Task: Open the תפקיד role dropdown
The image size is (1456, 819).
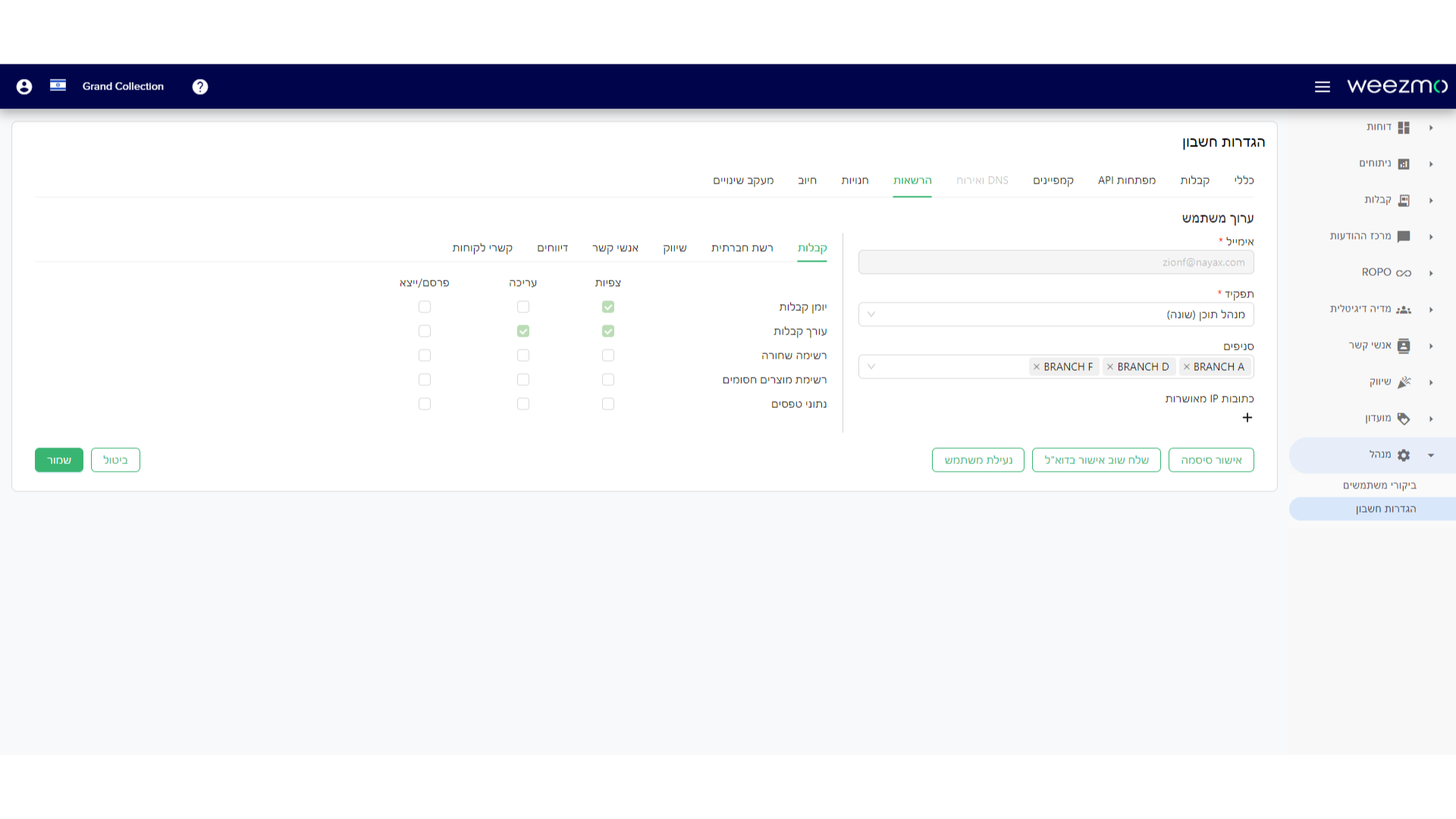Action: coord(1056,315)
